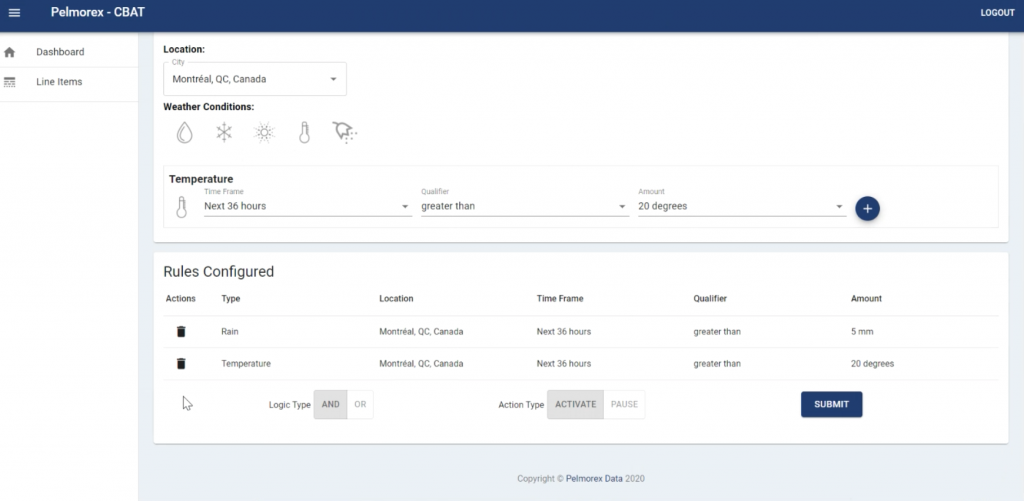Set Logic Type to AND
1024x501 pixels.
(x=330, y=404)
